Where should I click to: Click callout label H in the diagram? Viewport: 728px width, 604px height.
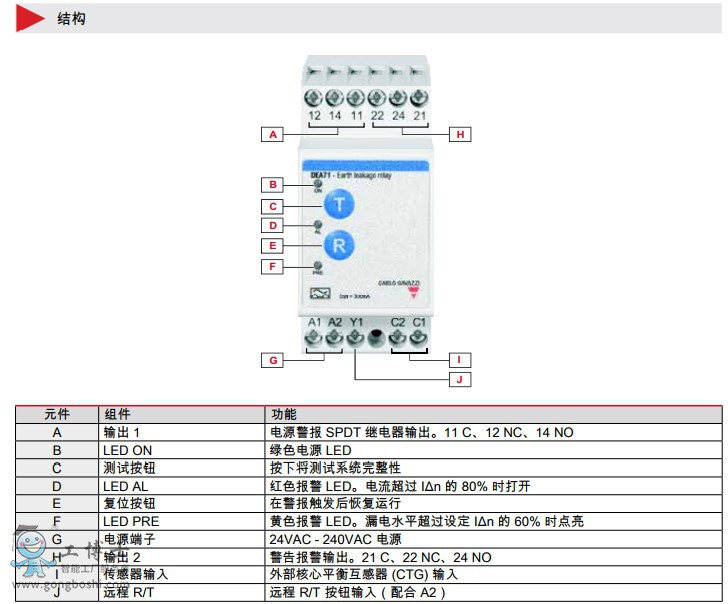click(460, 134)
